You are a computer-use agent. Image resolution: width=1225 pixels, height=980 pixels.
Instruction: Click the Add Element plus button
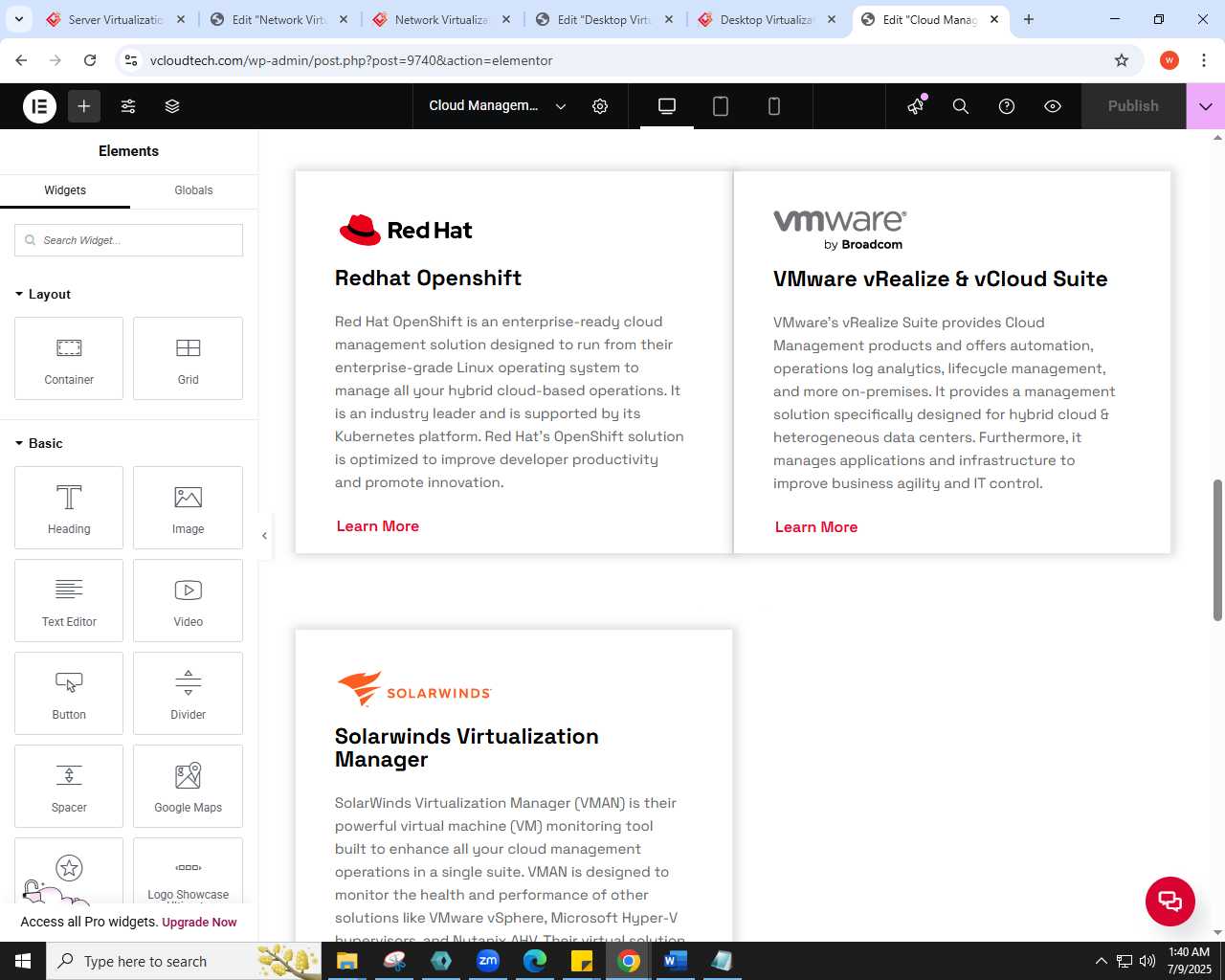tap(84, 106)
